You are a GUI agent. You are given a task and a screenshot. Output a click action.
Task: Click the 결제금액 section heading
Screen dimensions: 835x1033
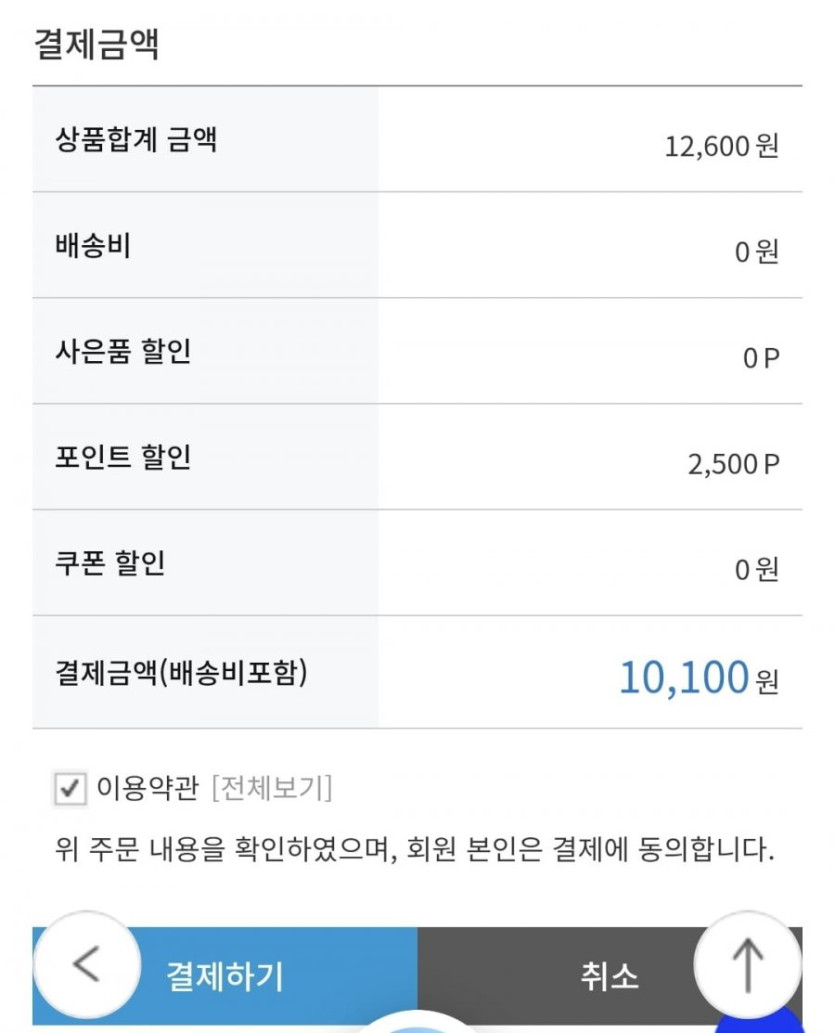pos(96,45)
